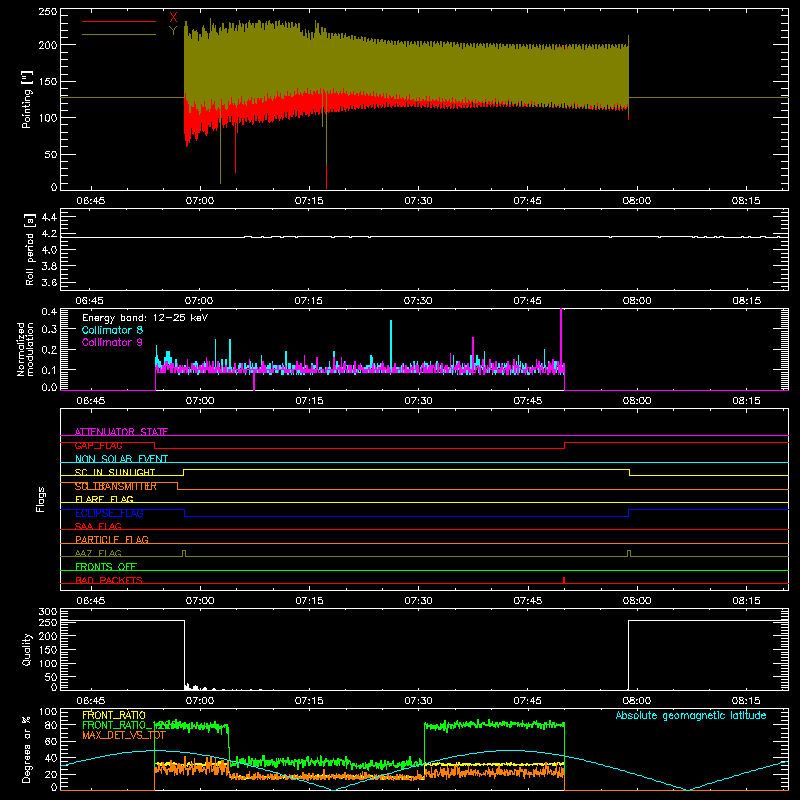The width and height of the screenshot is (800, 800).
Task: Click the 300 value on Quality axis
Action: [47, 612]
